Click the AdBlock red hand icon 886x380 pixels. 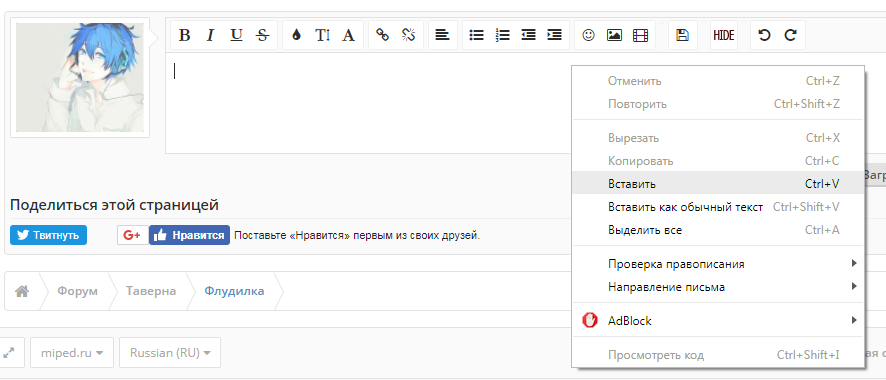click(x=589, y=321)
